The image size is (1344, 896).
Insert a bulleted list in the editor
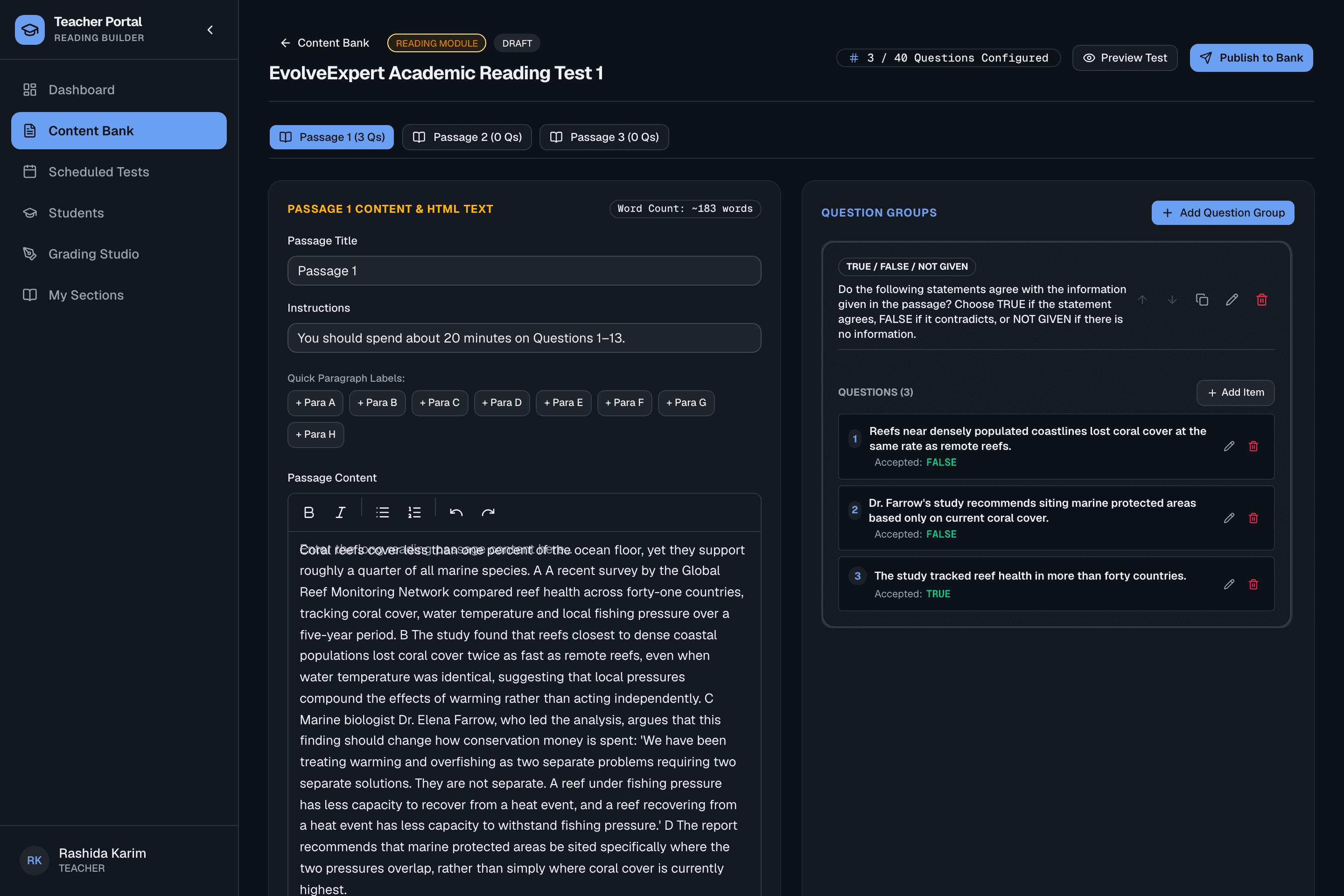point(383,512)
